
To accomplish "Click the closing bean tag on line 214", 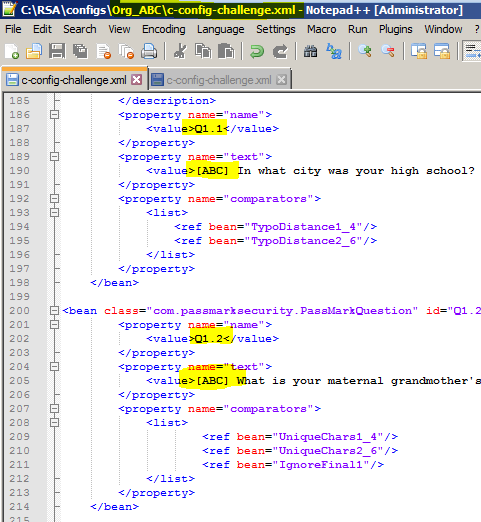I will coord(114,507).
